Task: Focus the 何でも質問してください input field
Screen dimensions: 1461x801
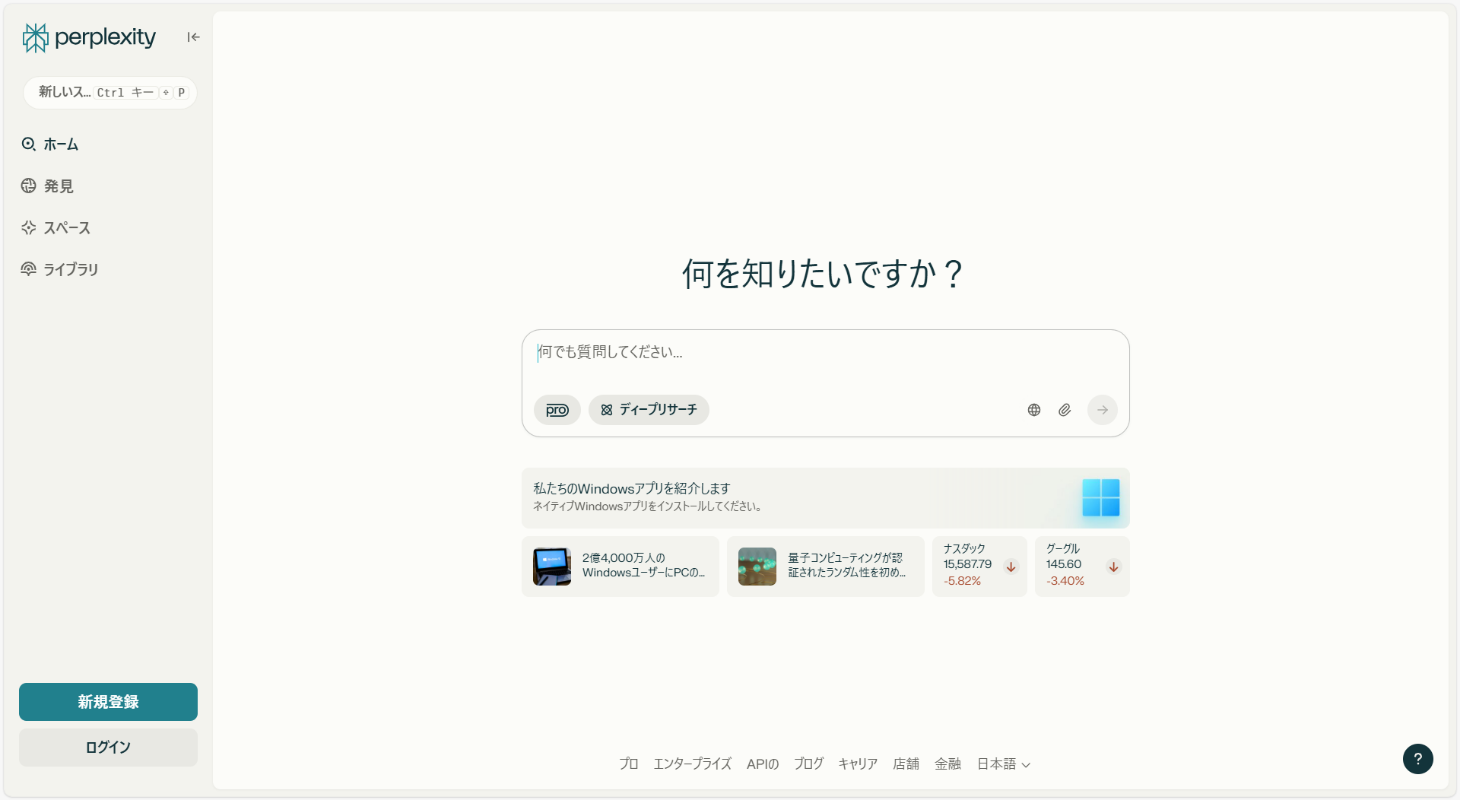Action: [825, 352]
